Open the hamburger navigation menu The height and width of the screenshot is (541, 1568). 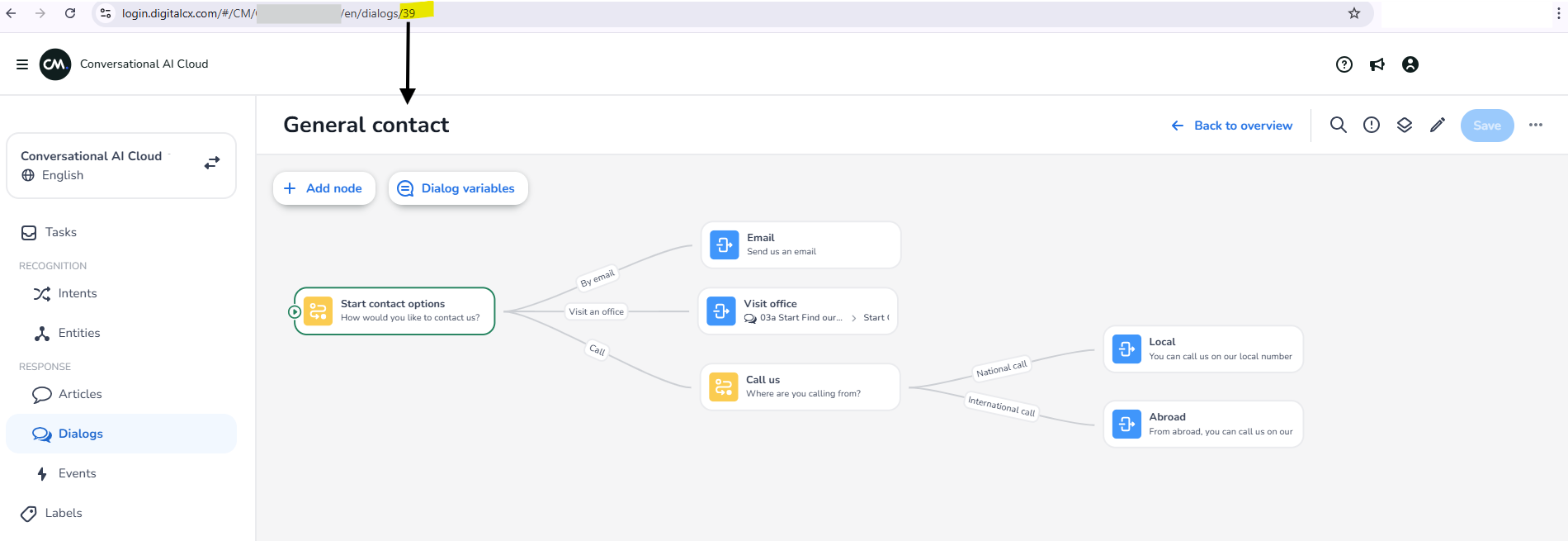point(22,64)
